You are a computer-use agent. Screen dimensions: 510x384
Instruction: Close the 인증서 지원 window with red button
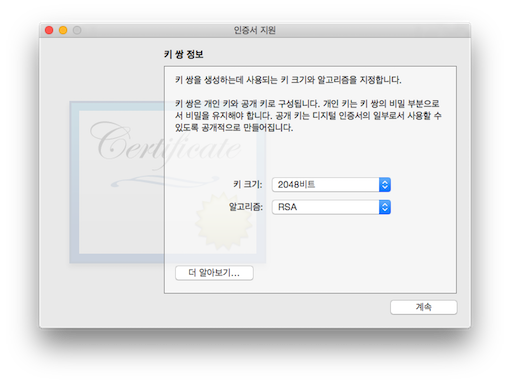click(x=49, y=30)
